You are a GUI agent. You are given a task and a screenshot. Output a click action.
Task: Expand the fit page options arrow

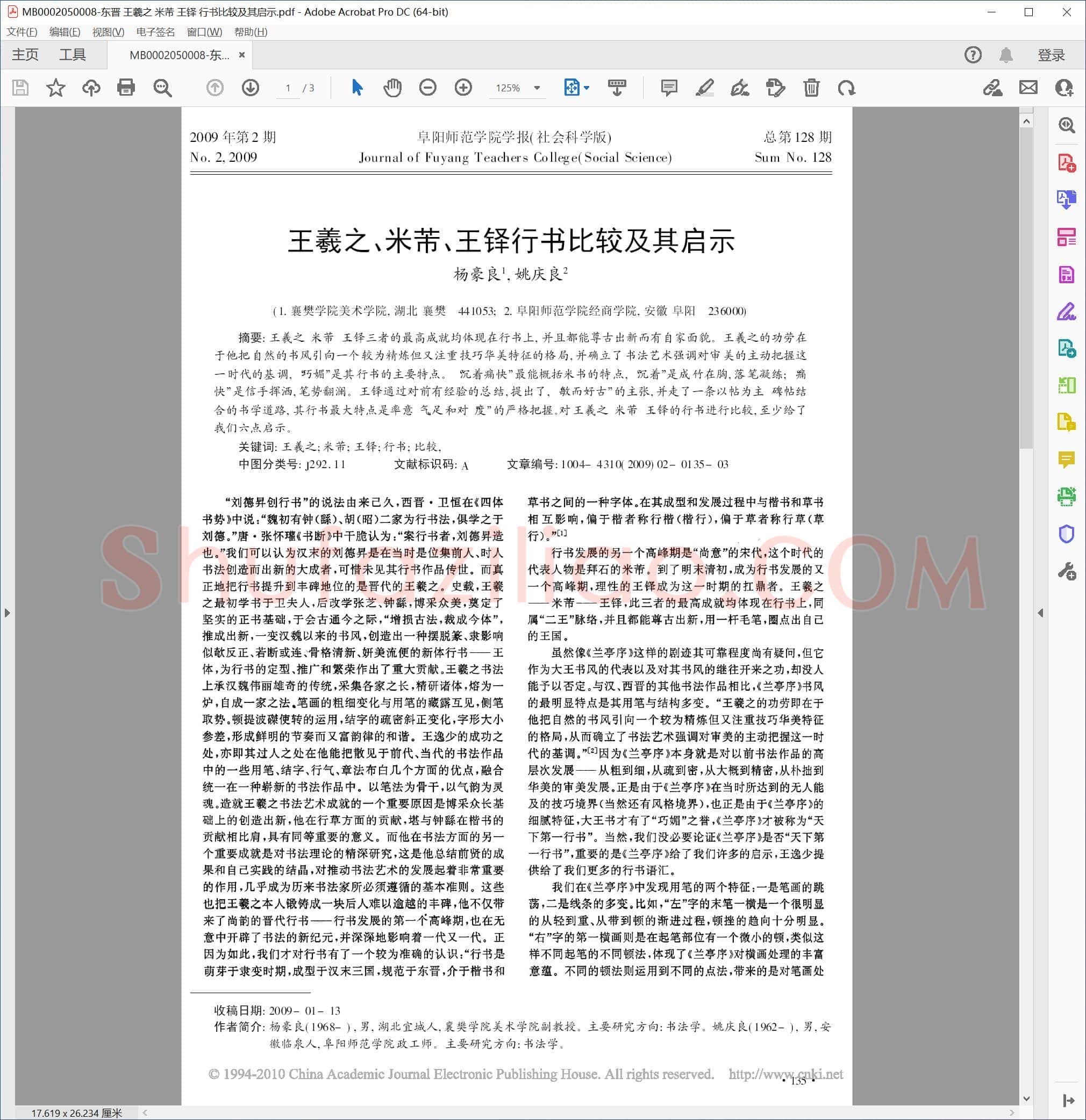coord(587,88)
